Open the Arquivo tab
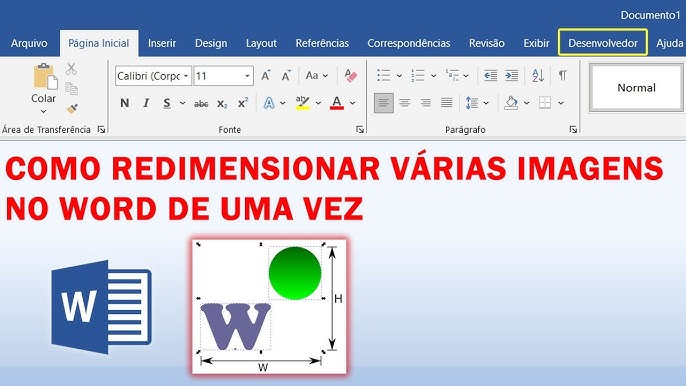This screenshot has height=386, width=686. click(x=29, y=43)
